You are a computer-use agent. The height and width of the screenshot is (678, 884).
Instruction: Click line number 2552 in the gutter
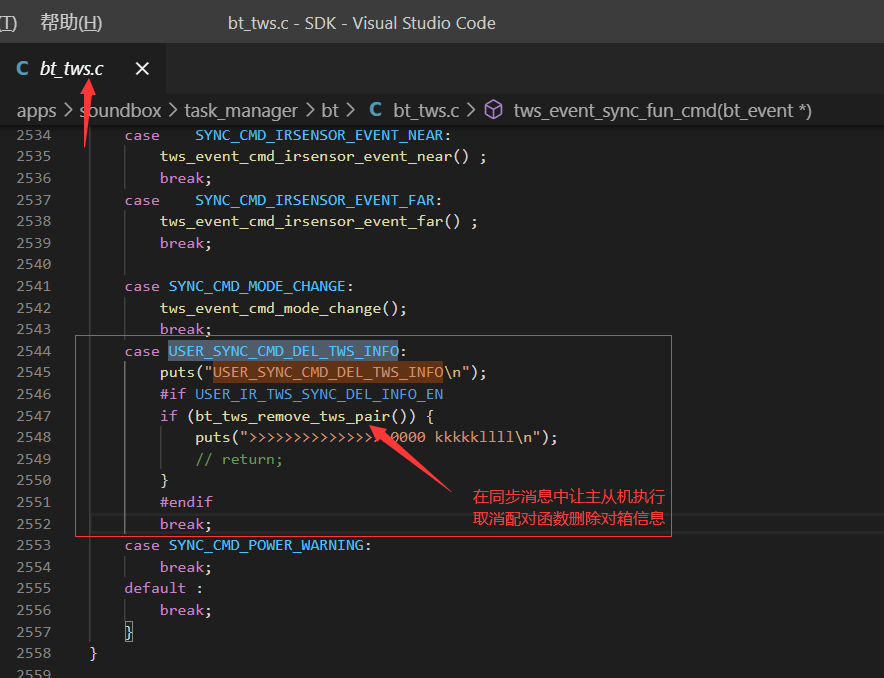[34, 524]
